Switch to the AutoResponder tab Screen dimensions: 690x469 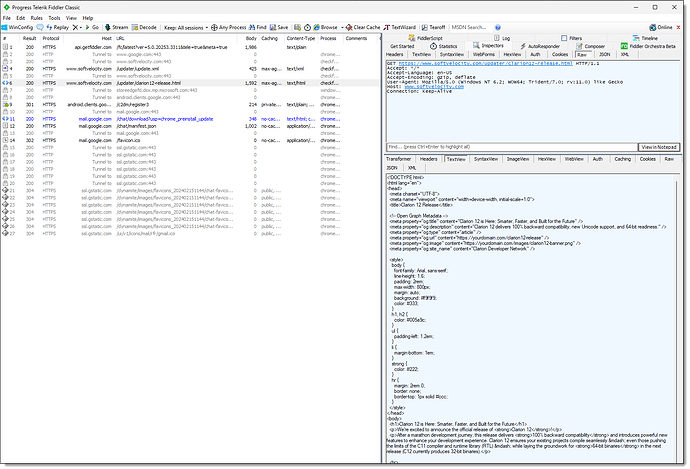pos(543,46)
